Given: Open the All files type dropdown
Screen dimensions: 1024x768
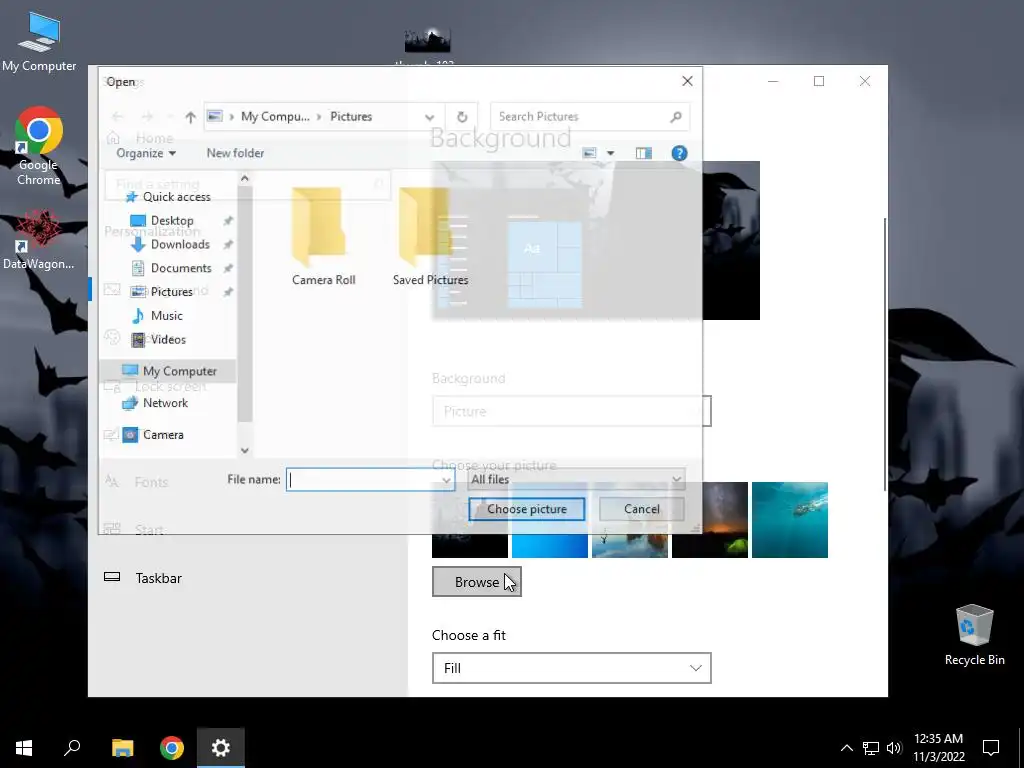Looking at the screenshot, I should [x=577, y=479].
